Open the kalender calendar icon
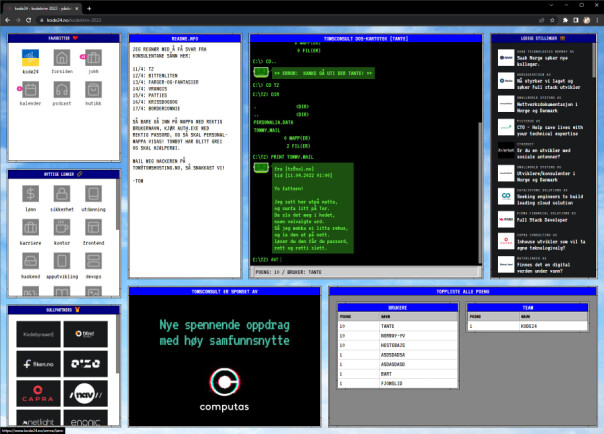Image resolution: width=604 pixels, height=434 pixels. [30, 90]
